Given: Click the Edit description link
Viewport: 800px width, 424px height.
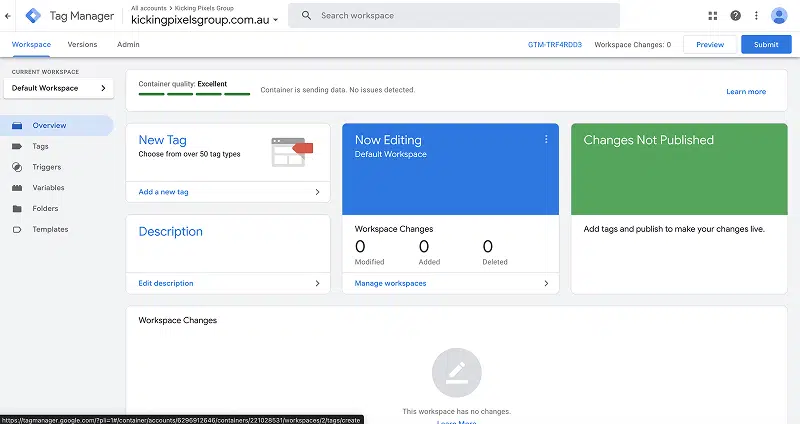Looking at the screenshot, I should coord(166,283).
